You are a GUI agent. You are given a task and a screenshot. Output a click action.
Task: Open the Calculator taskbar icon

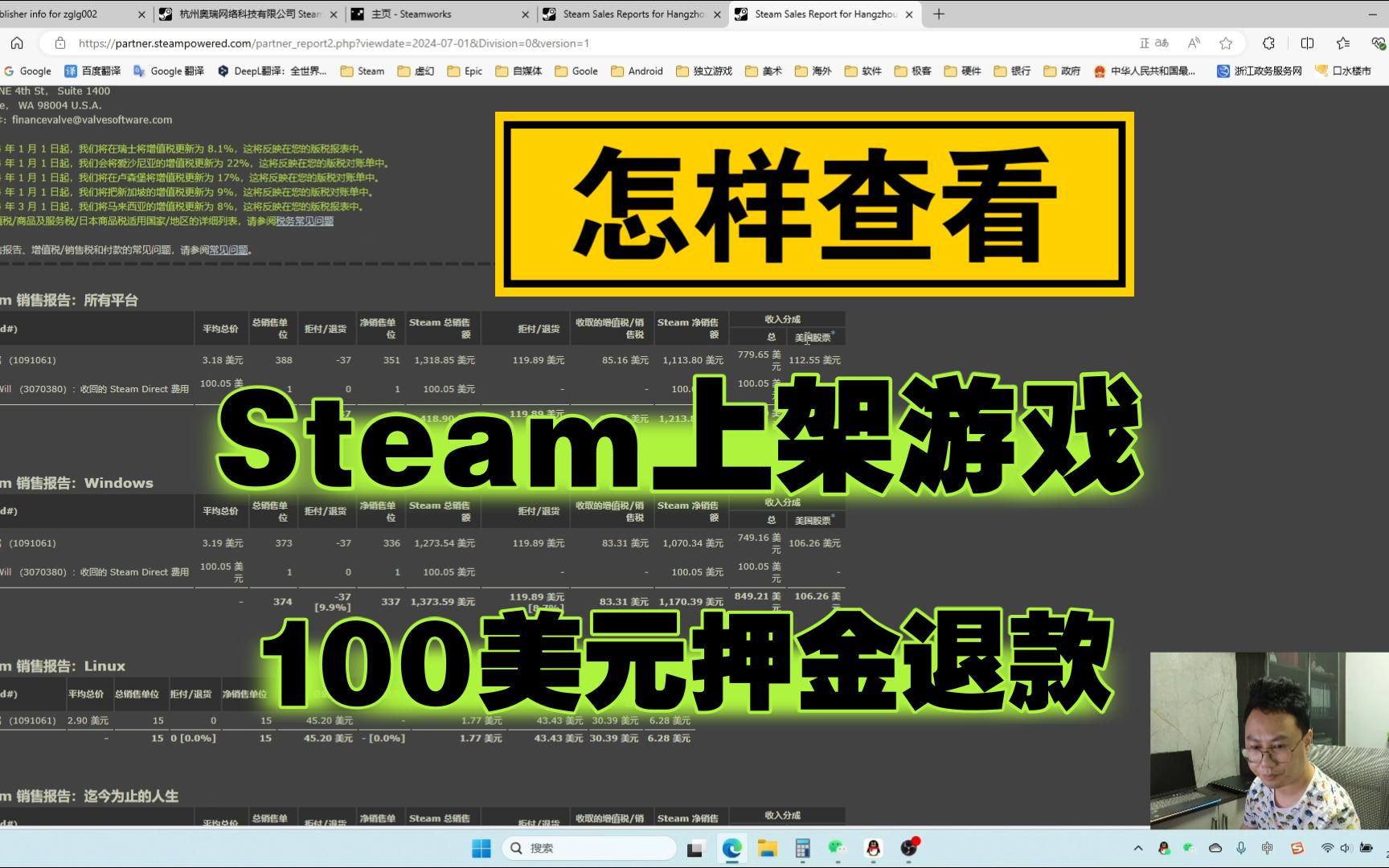pos(802,848)
